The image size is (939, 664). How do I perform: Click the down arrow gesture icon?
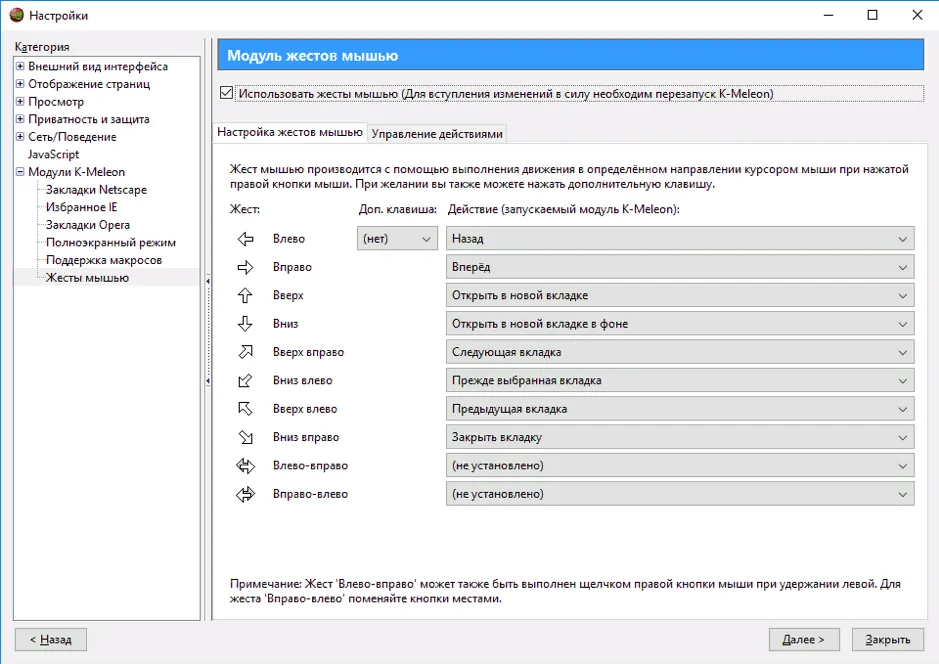[x=245, y=323]
